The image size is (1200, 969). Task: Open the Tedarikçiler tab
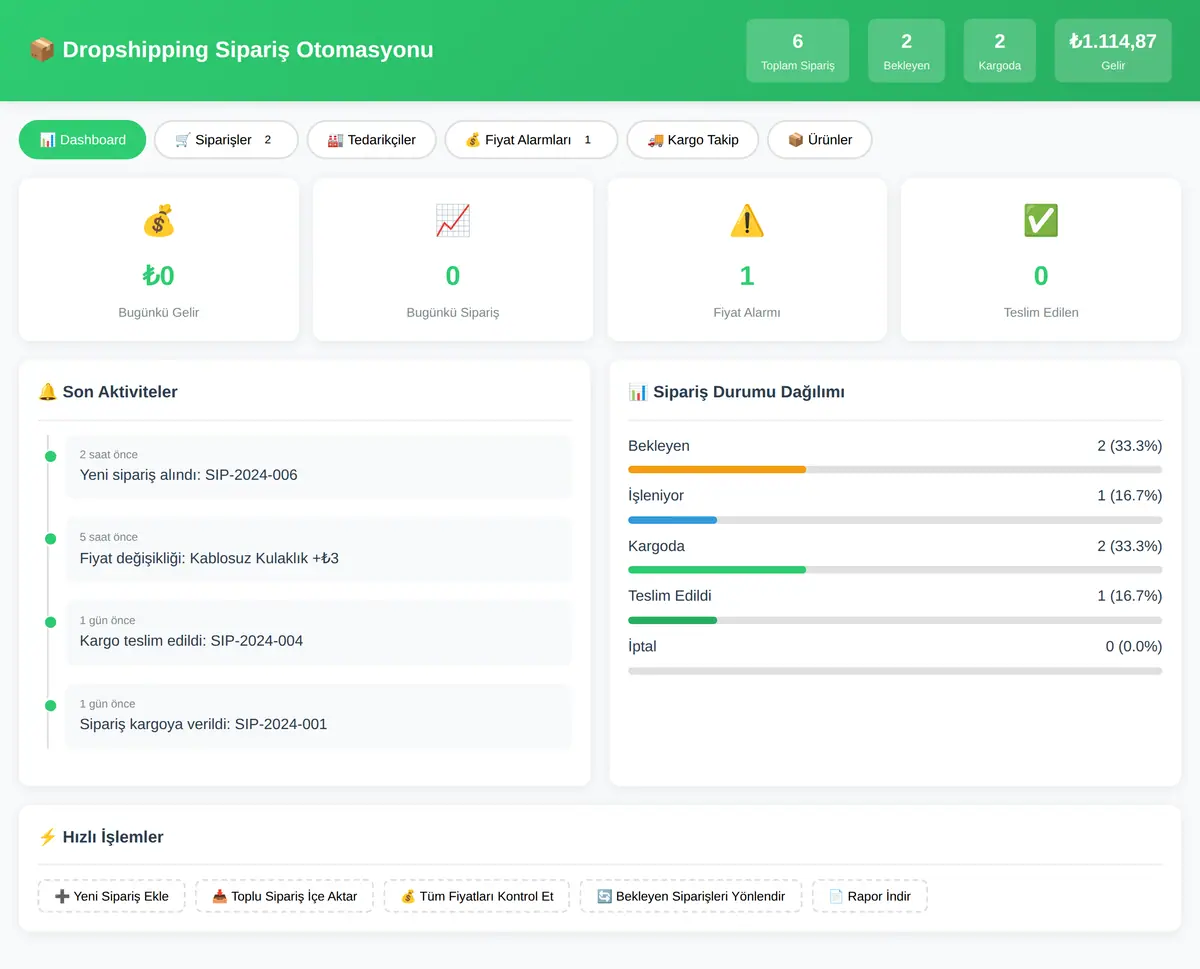(371, 140)
